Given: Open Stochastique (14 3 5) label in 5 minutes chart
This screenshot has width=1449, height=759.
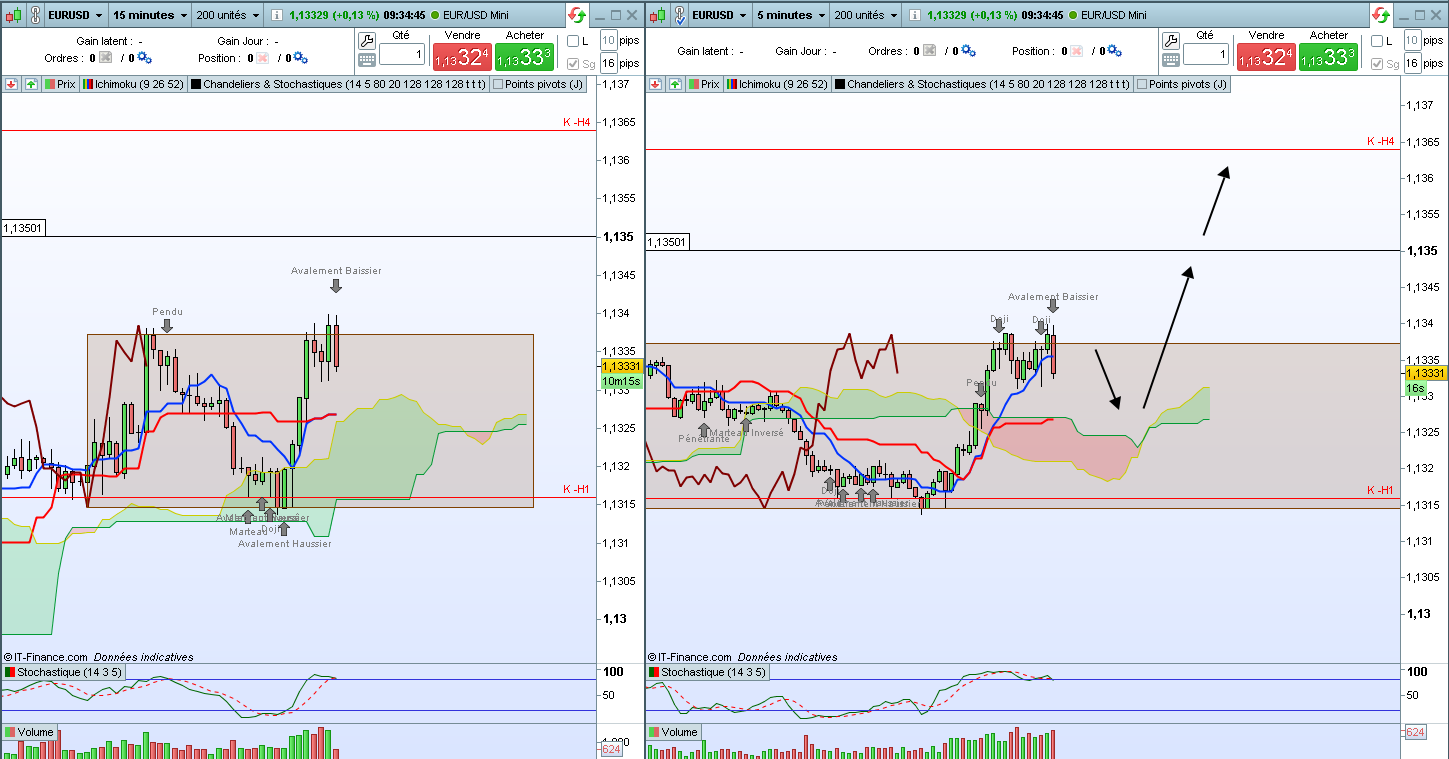Looking at the screenshot, I should tap(708, 672).
